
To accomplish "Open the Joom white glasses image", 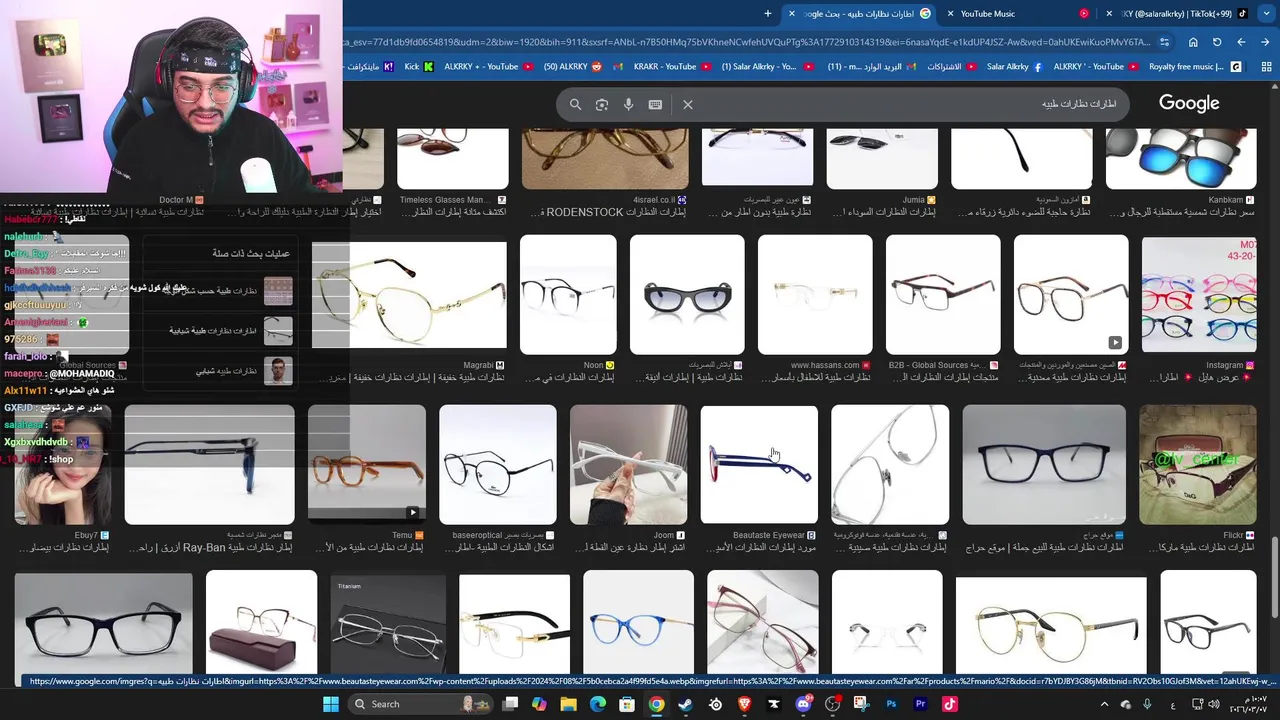I will pos(628,465).
